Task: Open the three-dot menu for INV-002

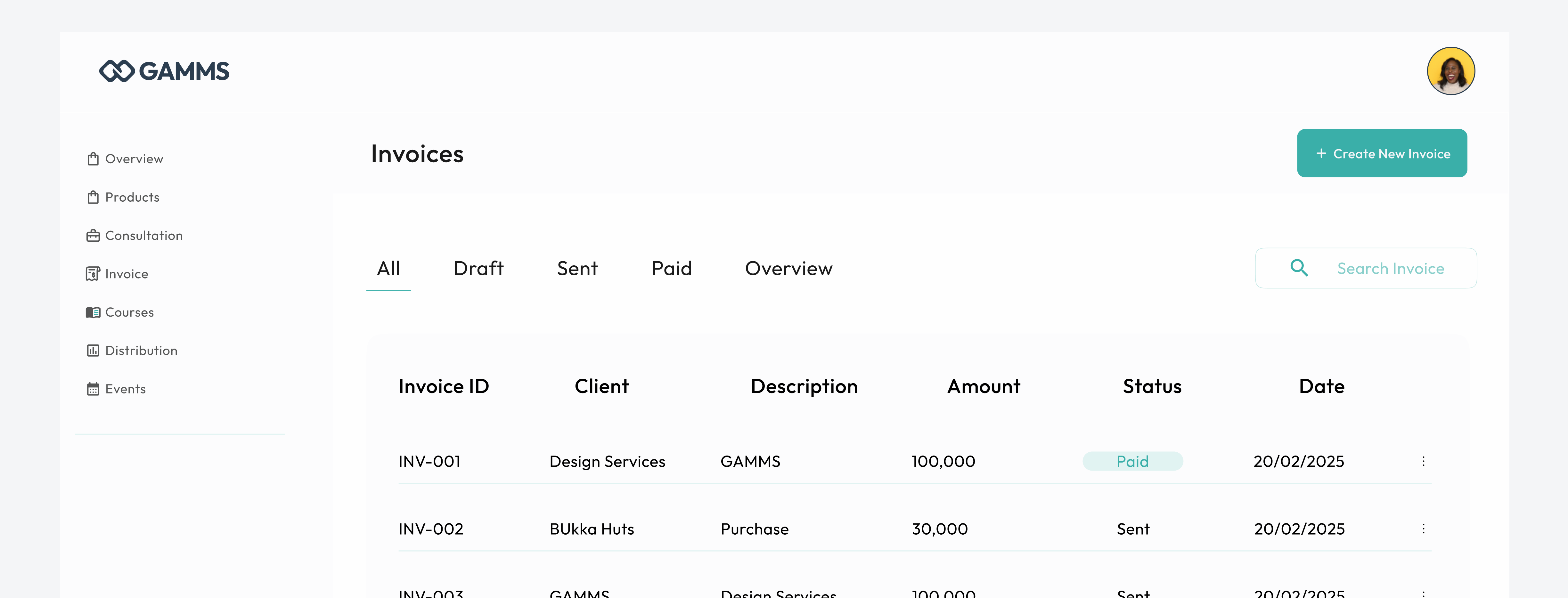Action: [1423, 529]
